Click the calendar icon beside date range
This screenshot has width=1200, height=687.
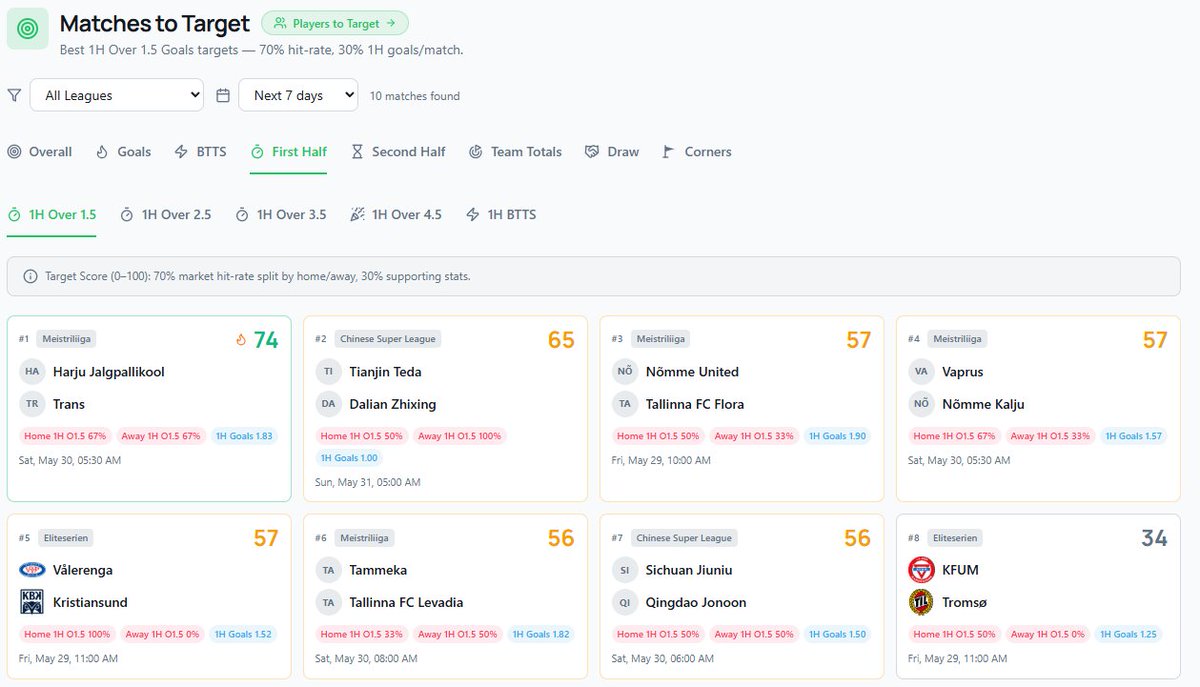tap(223, 95)
